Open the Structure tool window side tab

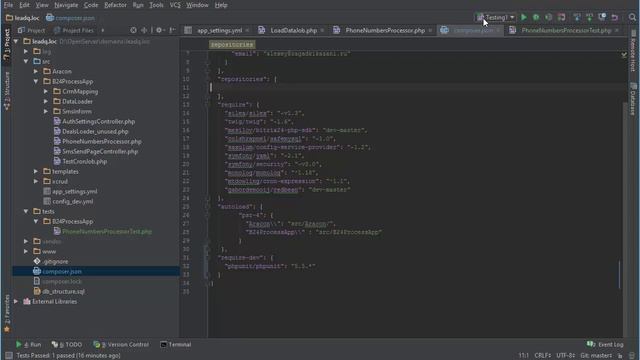click(x=7, y=91)
